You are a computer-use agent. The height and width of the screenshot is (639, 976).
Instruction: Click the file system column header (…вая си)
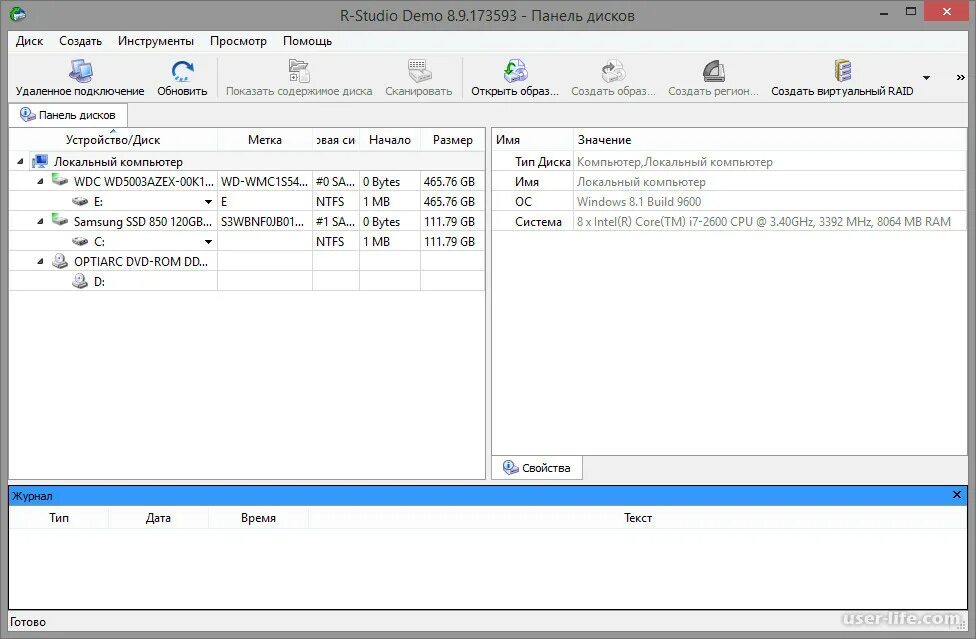coord(336,140)
